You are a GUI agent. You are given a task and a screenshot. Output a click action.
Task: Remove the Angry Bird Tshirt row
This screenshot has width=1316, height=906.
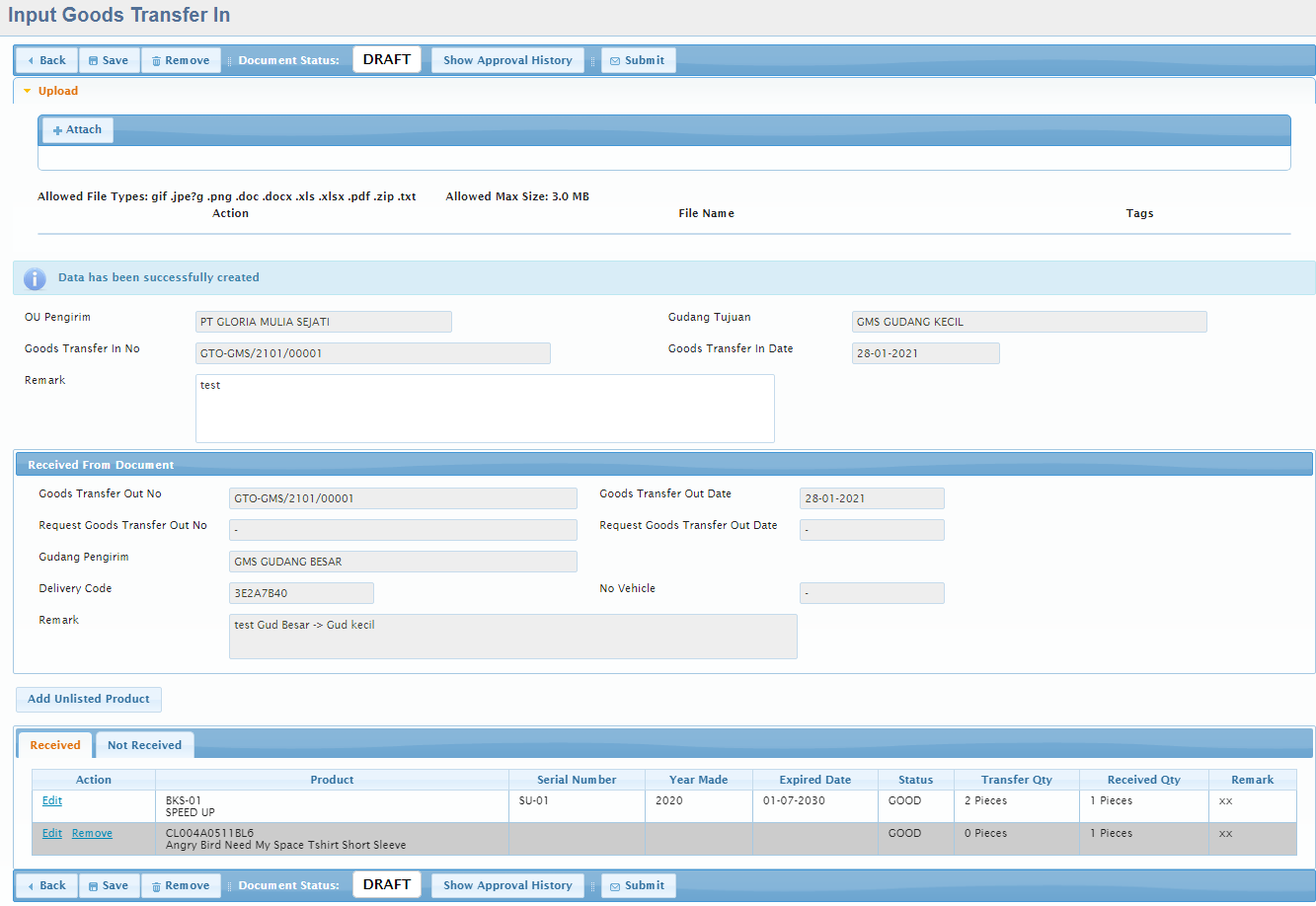[92, 833]
